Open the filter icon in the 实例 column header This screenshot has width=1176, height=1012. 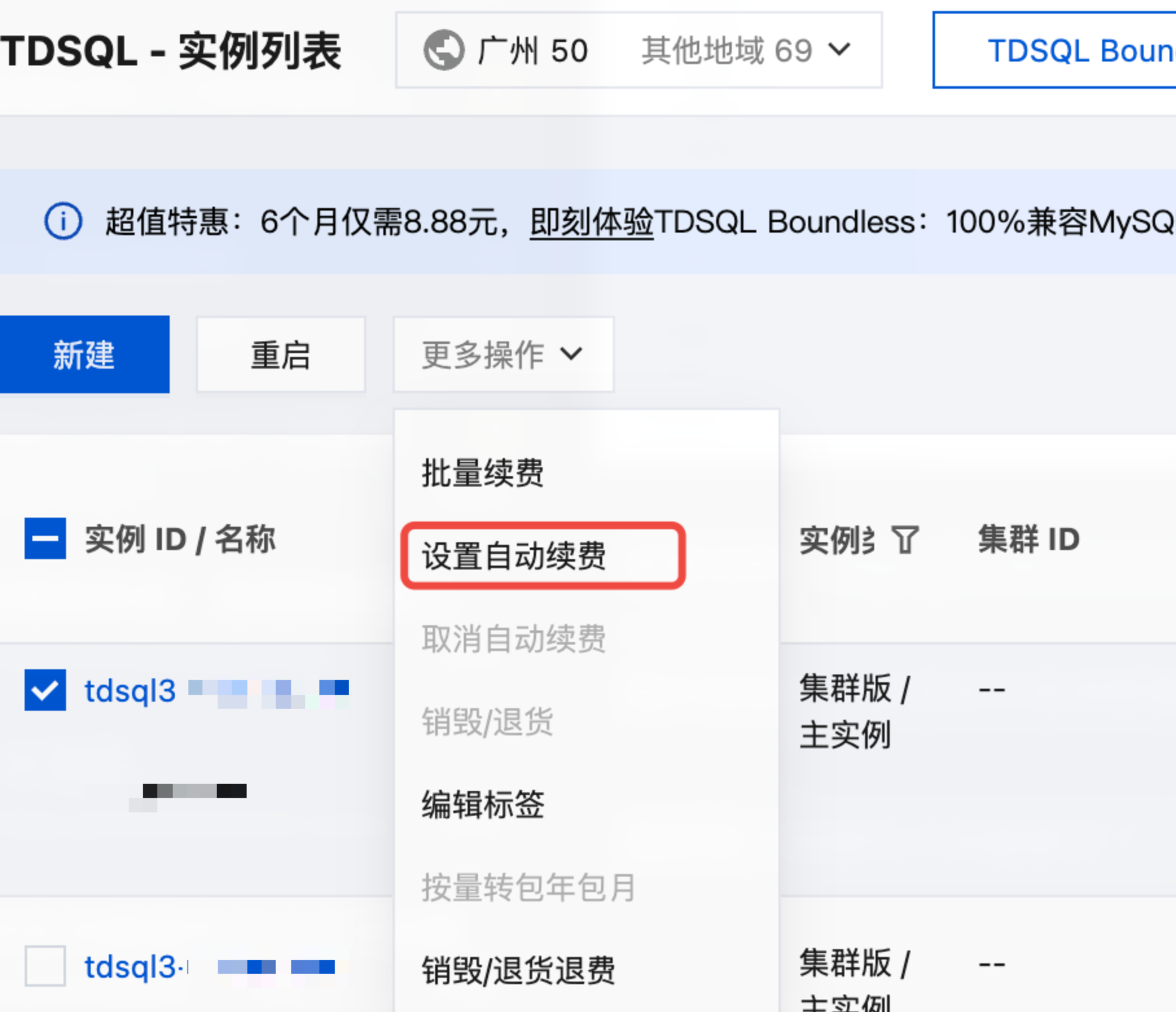pos(905,540)
